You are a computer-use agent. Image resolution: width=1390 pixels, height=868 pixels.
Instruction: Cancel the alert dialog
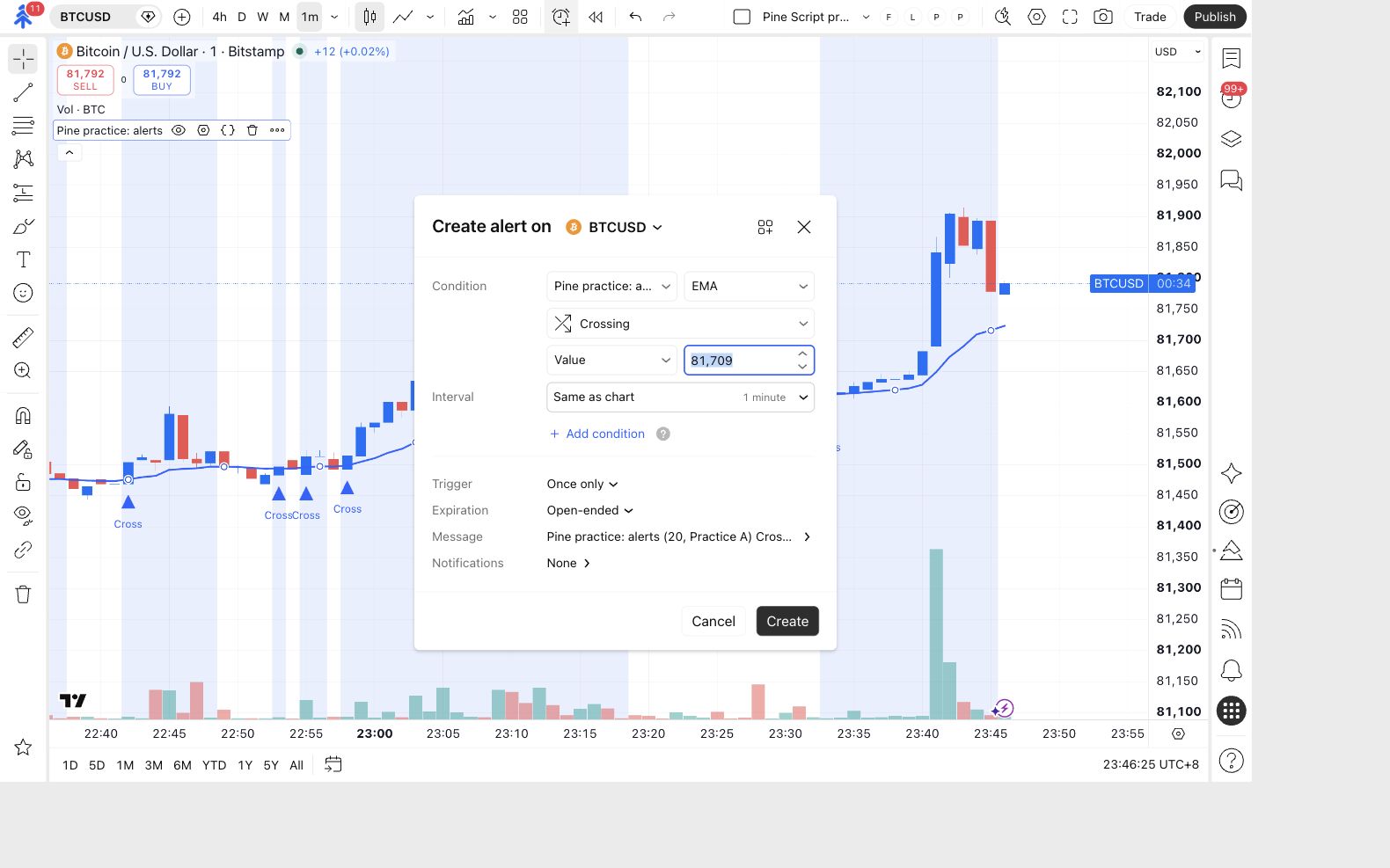(713, 621)
